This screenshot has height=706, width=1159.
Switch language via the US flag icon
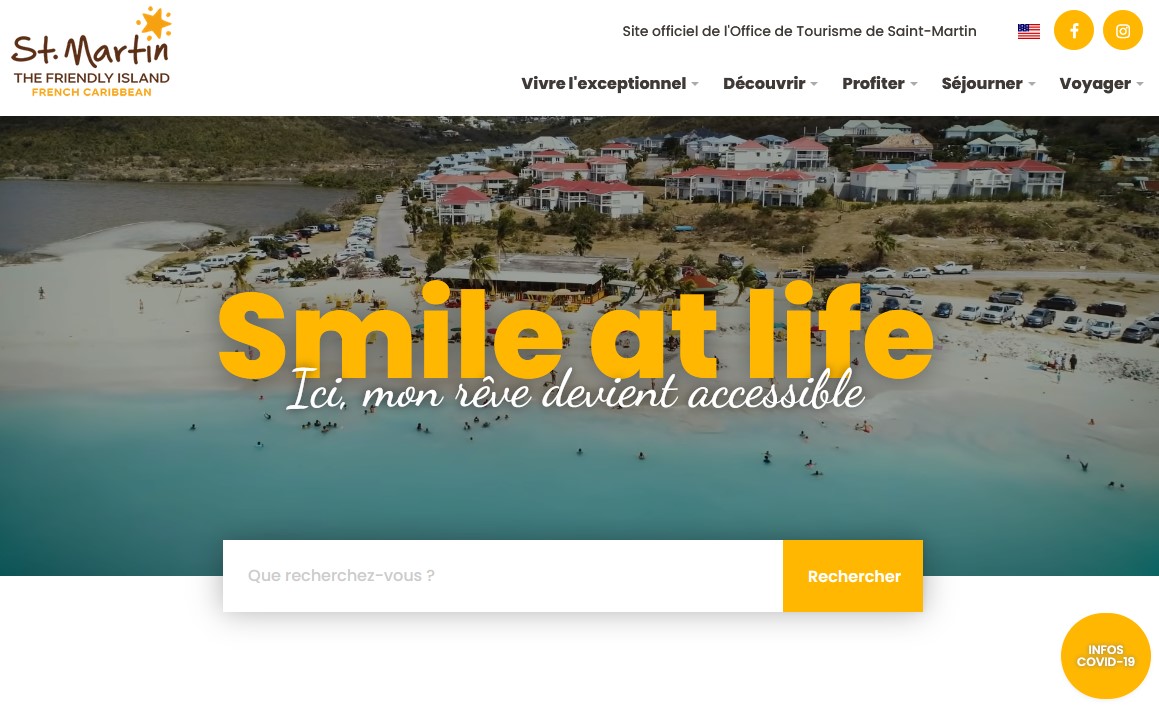pyautogui.click(x=1028, y=31)
